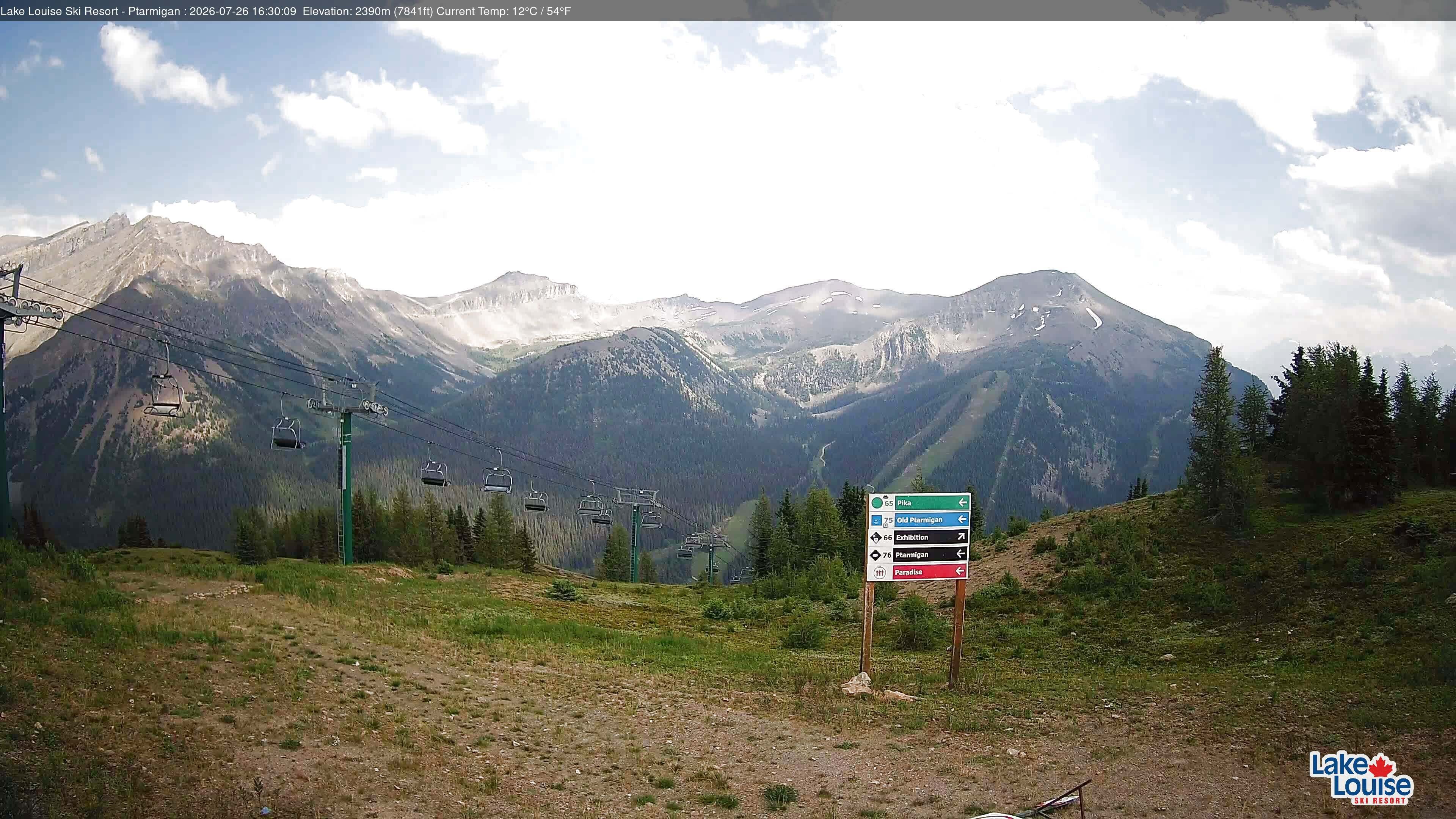Select the 'Pika' text on green sign
Screen dimensions: 1456x819
pyautogui.click(x=904, y=503)
